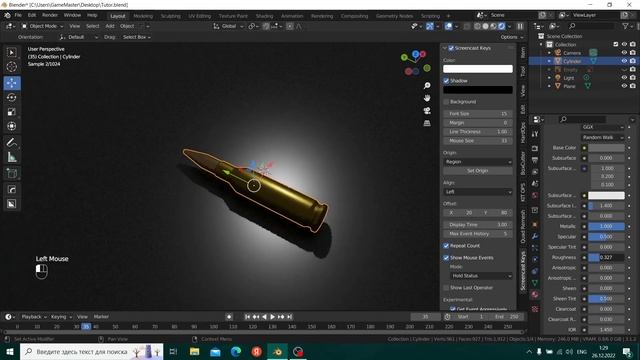Click the Play animation button
The image size is (640, 360).
tap(273, 317)
